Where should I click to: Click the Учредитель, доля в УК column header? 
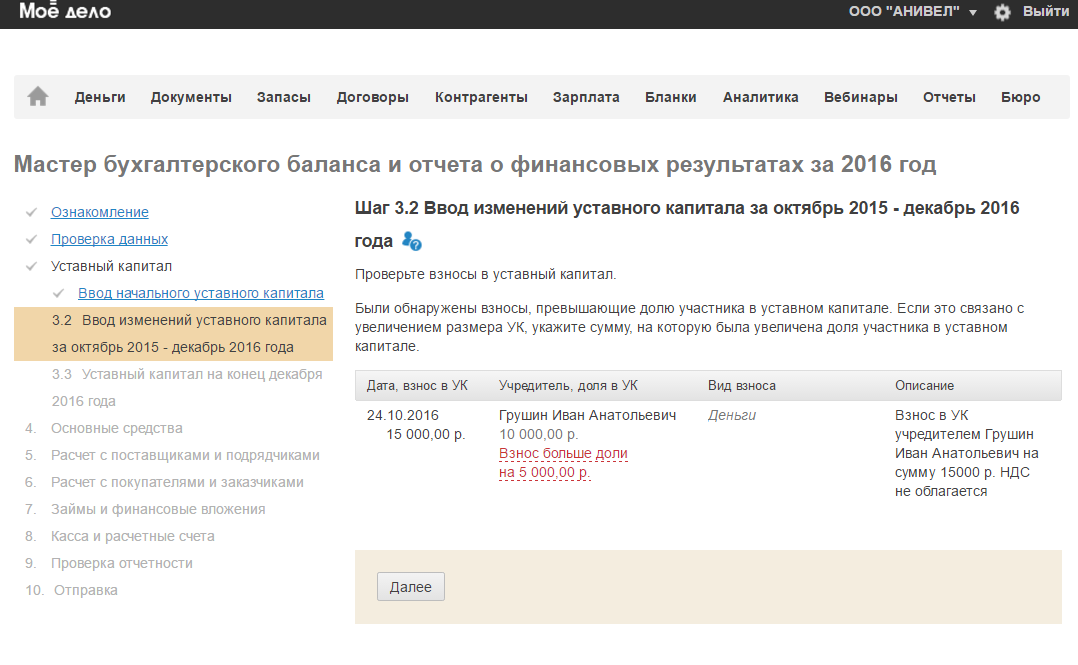(x=569, y=386)
